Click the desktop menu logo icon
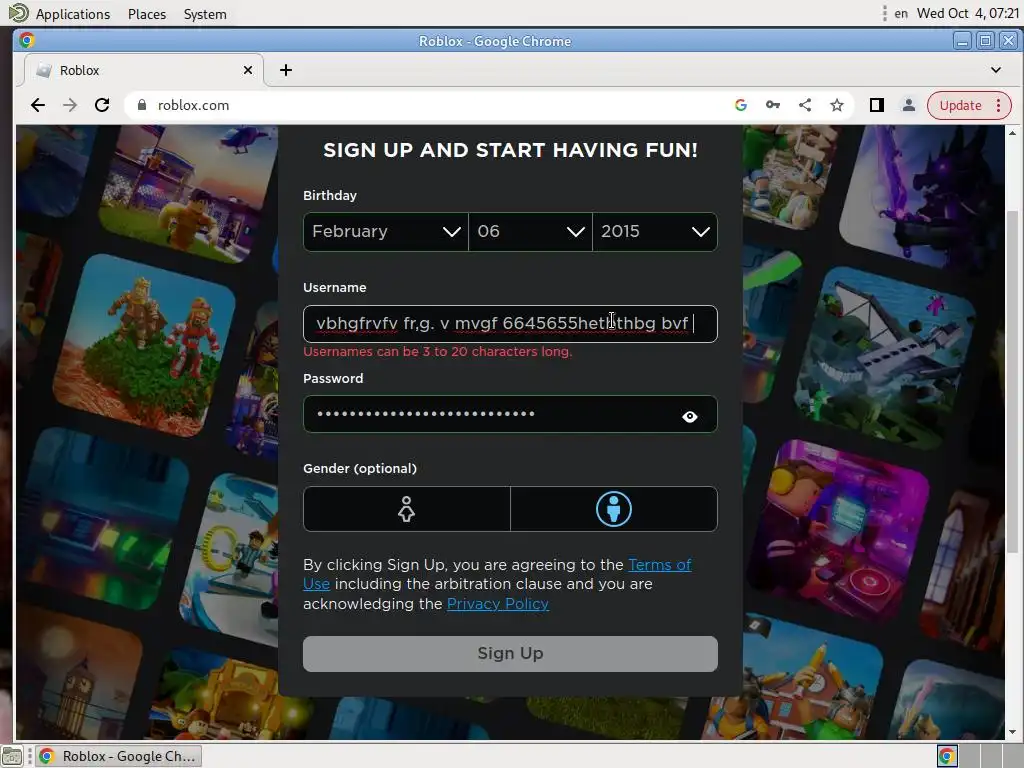The height and width of the screenshot is (768, 1024). pos(18,12)
